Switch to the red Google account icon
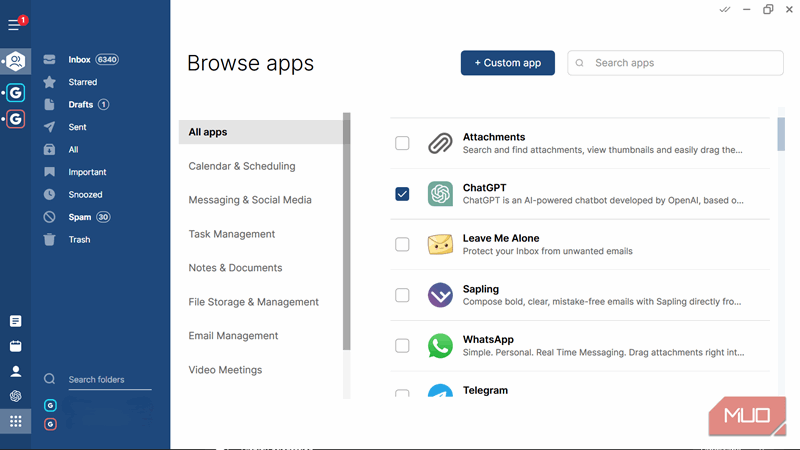The height and width of the screenshot is (450, 800). (x=16, y=119)
